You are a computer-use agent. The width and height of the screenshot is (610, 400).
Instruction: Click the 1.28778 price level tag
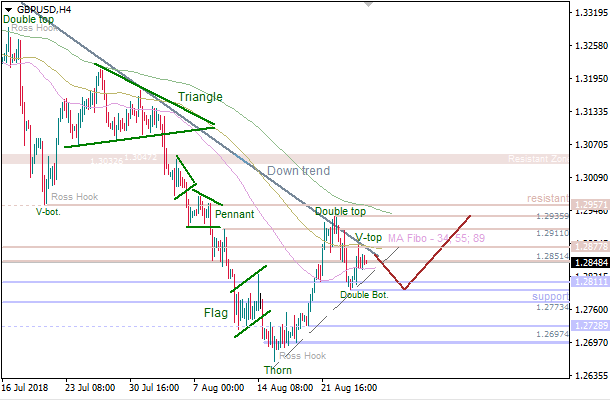(588, 246)
